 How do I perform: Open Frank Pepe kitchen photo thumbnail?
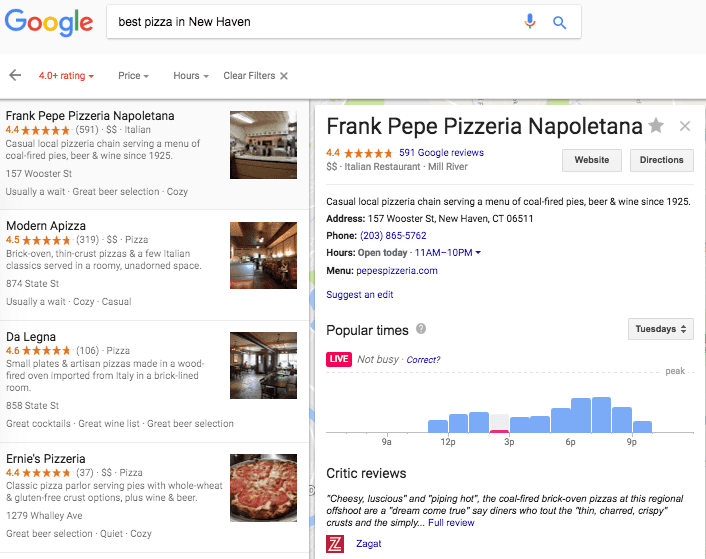pos(263,145)
